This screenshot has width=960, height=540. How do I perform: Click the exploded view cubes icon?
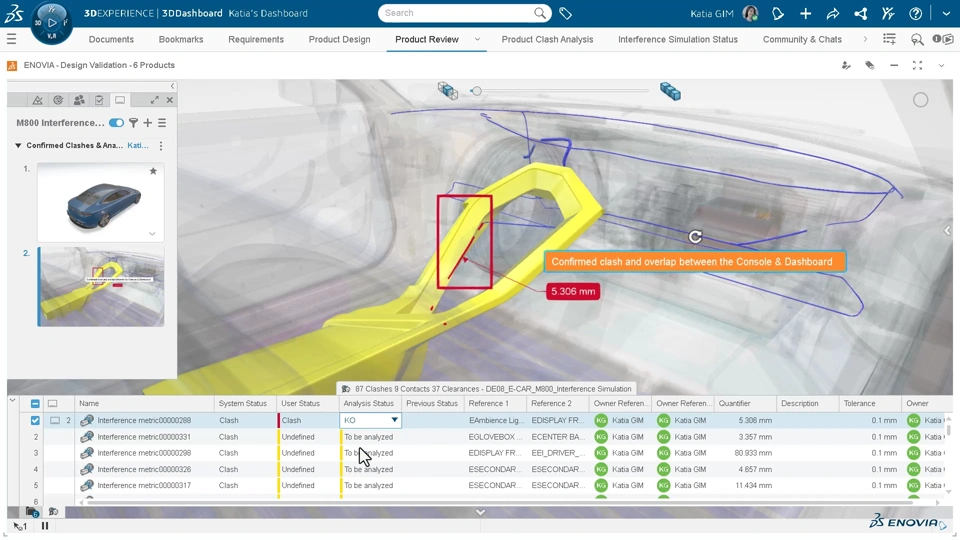pos(448,91)
